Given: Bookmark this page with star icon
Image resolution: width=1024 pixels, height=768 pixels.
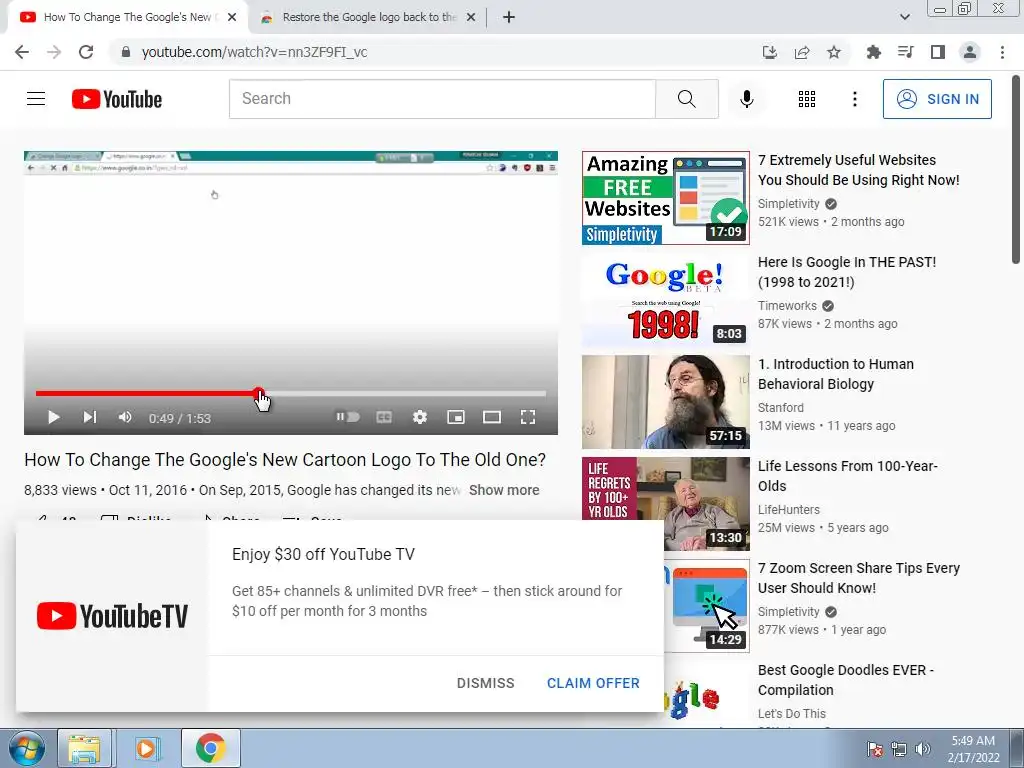Looking at the screenshot, I should click(x=834, y=52).
